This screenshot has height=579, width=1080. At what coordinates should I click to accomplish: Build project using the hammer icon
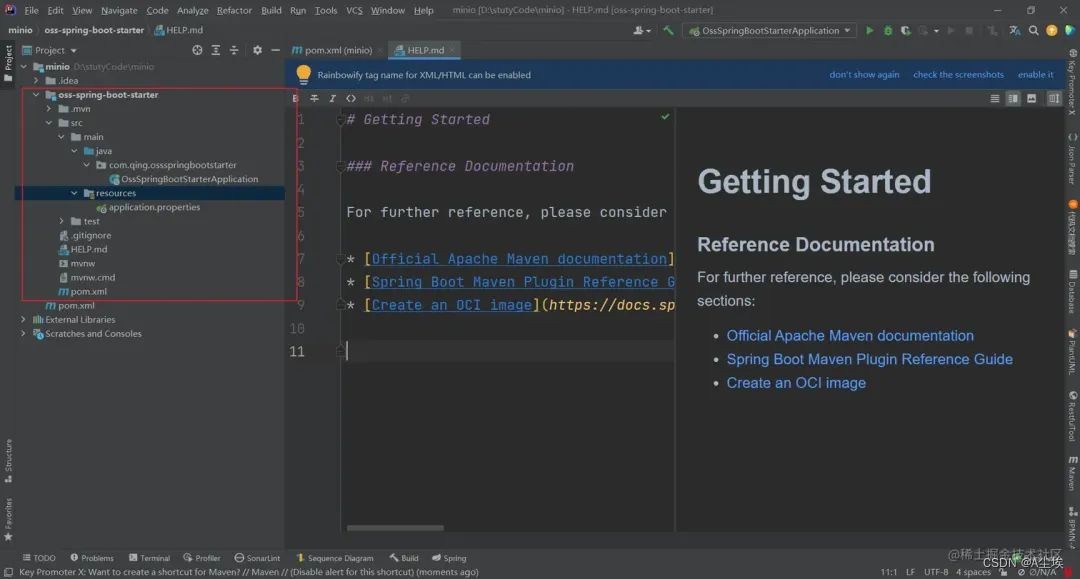coord(668,31)
